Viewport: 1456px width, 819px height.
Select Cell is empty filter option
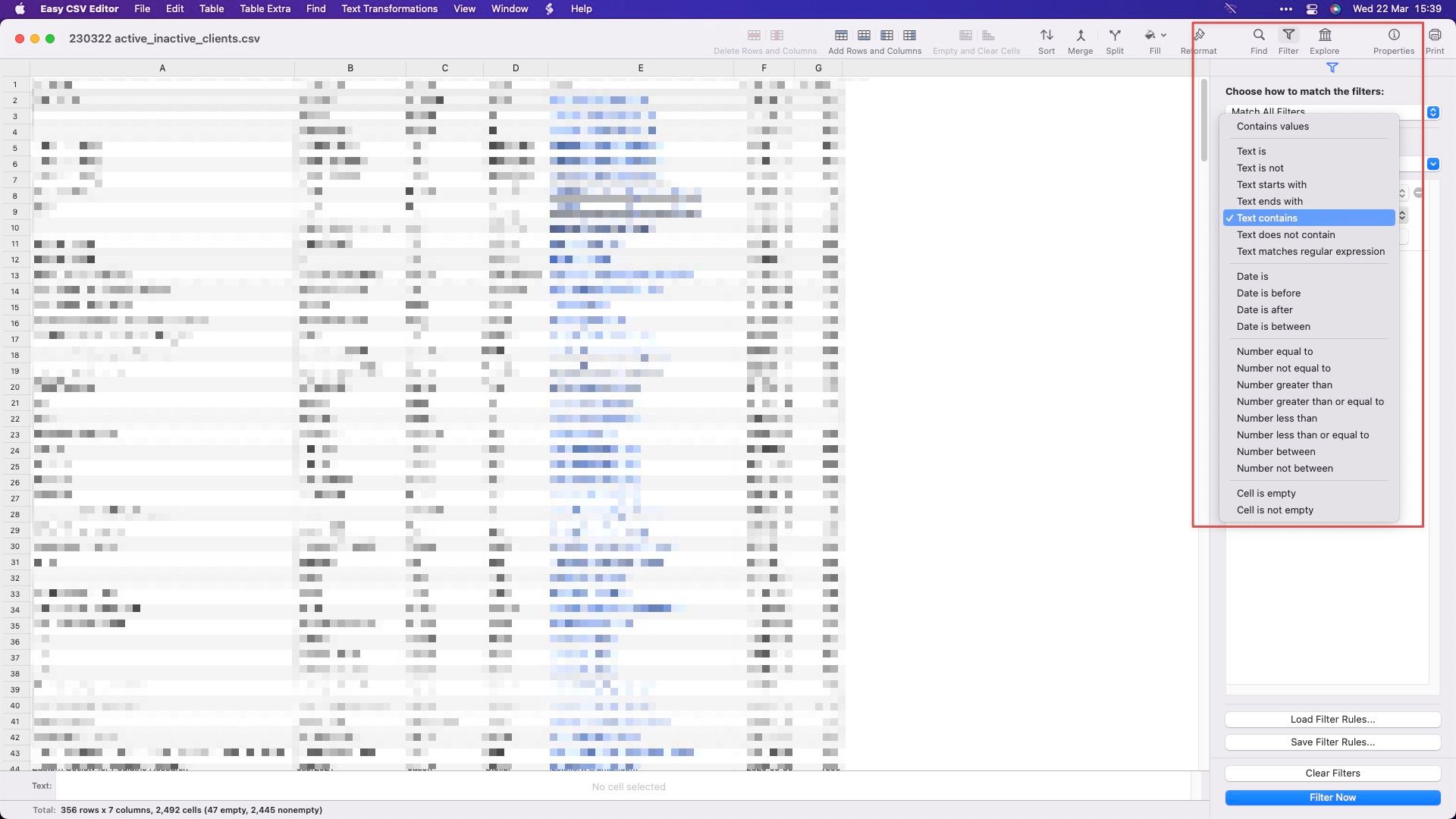point(1266,493)
